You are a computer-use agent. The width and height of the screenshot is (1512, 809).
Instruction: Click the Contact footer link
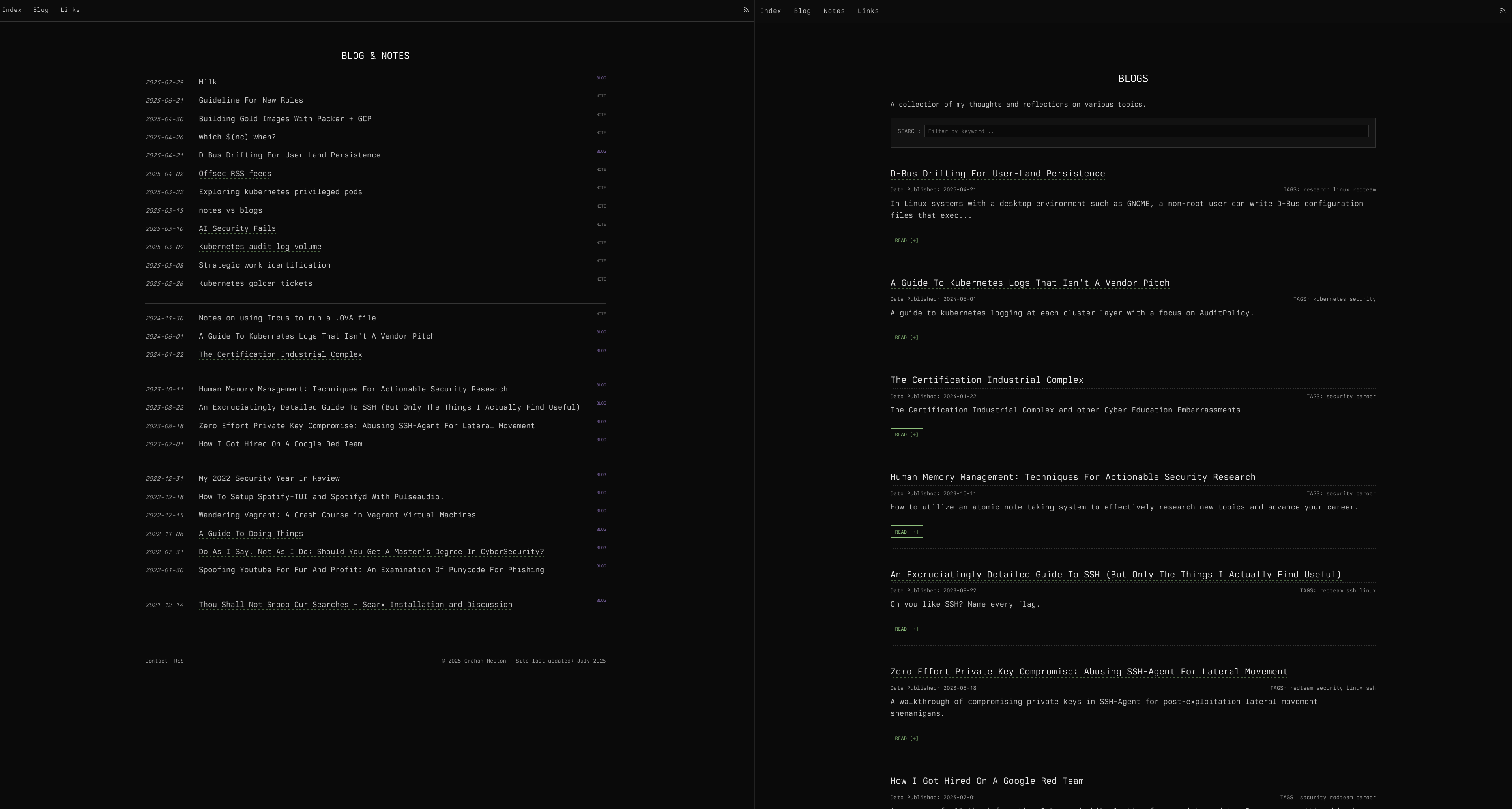click(x=156, y=661)
